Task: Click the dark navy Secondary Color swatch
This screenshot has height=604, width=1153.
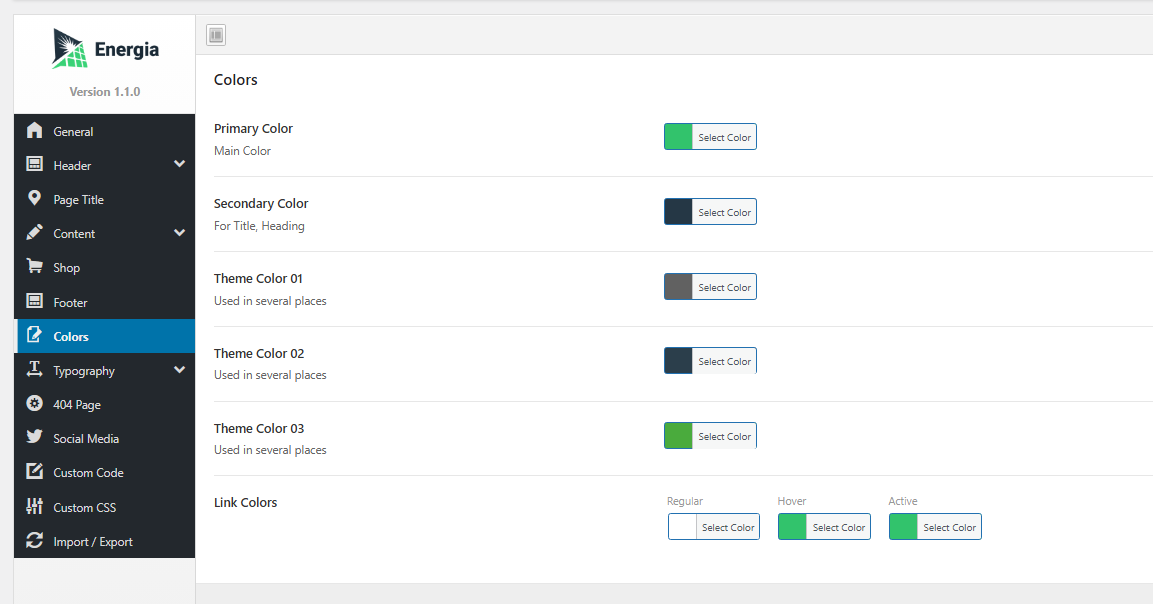Action: coord(679,212)
